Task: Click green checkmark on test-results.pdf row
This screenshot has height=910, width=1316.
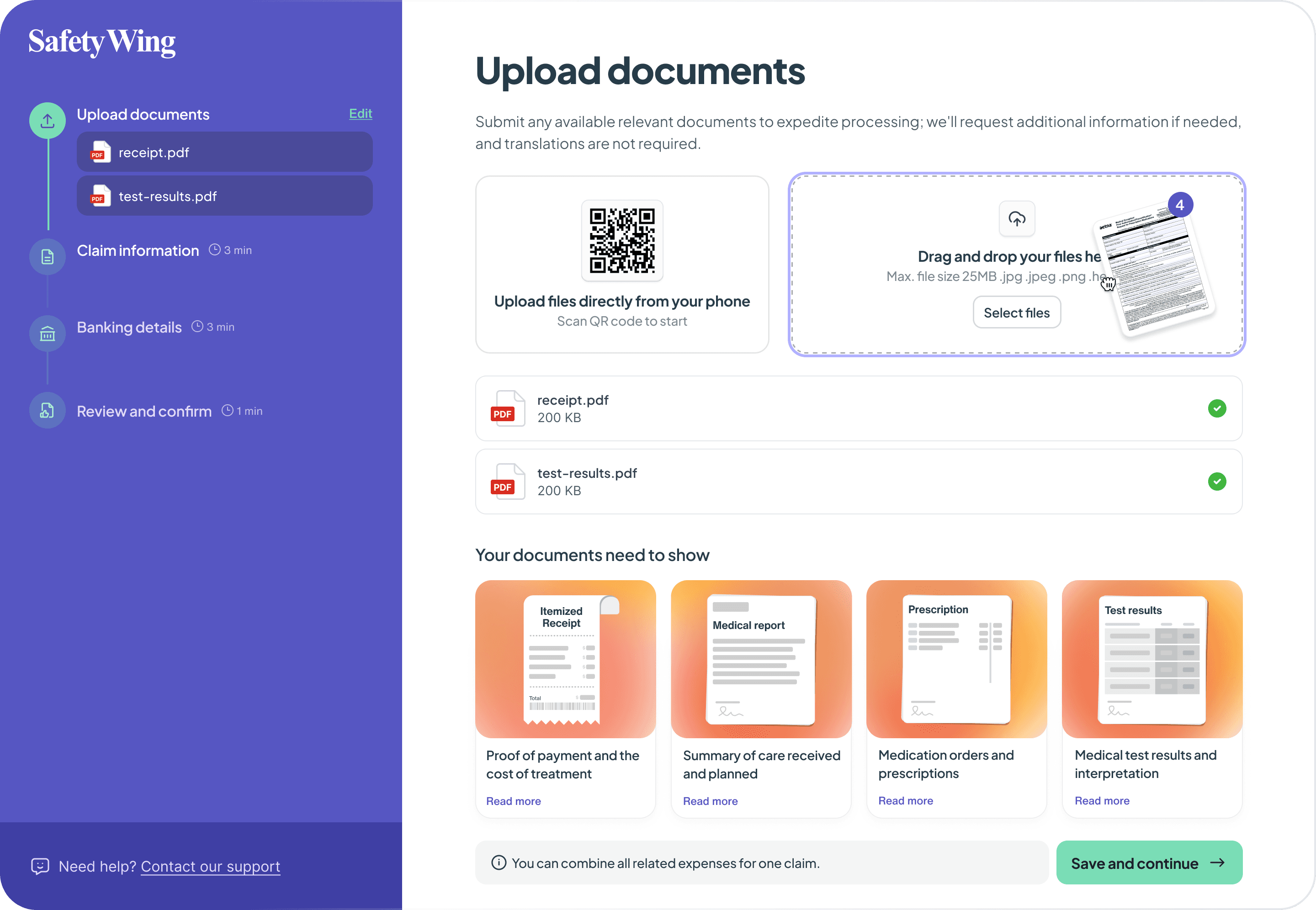Action: [1217, 481]
